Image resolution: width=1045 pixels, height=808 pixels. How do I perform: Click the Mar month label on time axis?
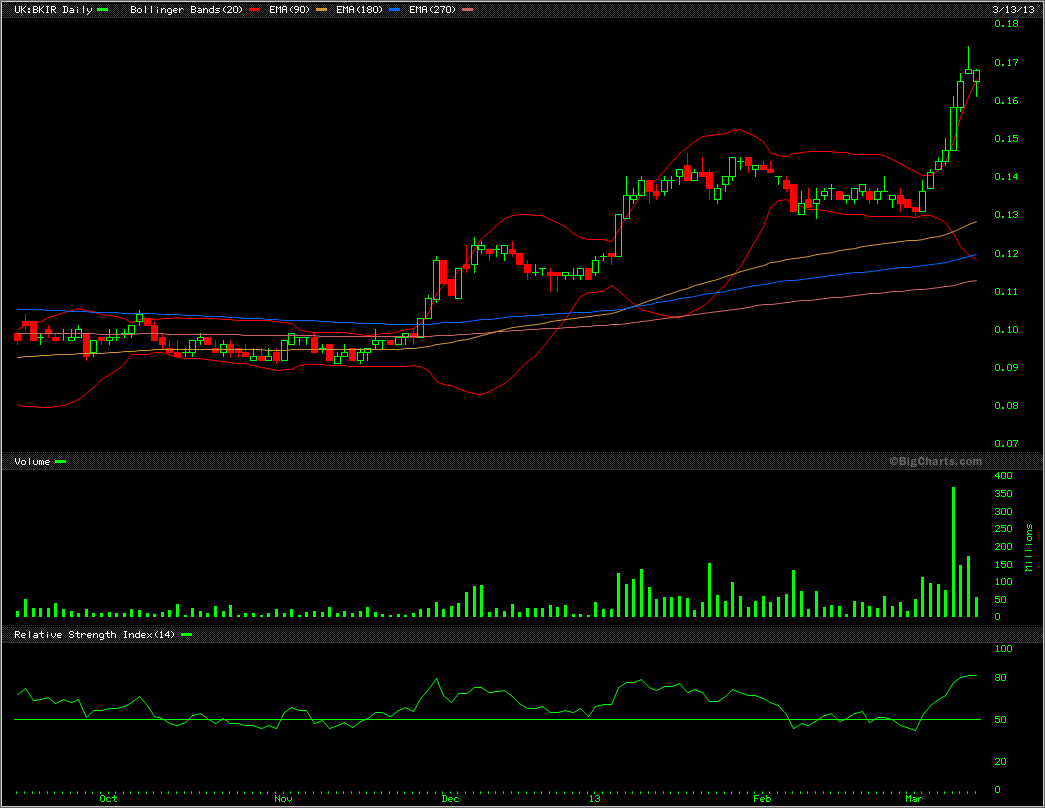[914, 799]
